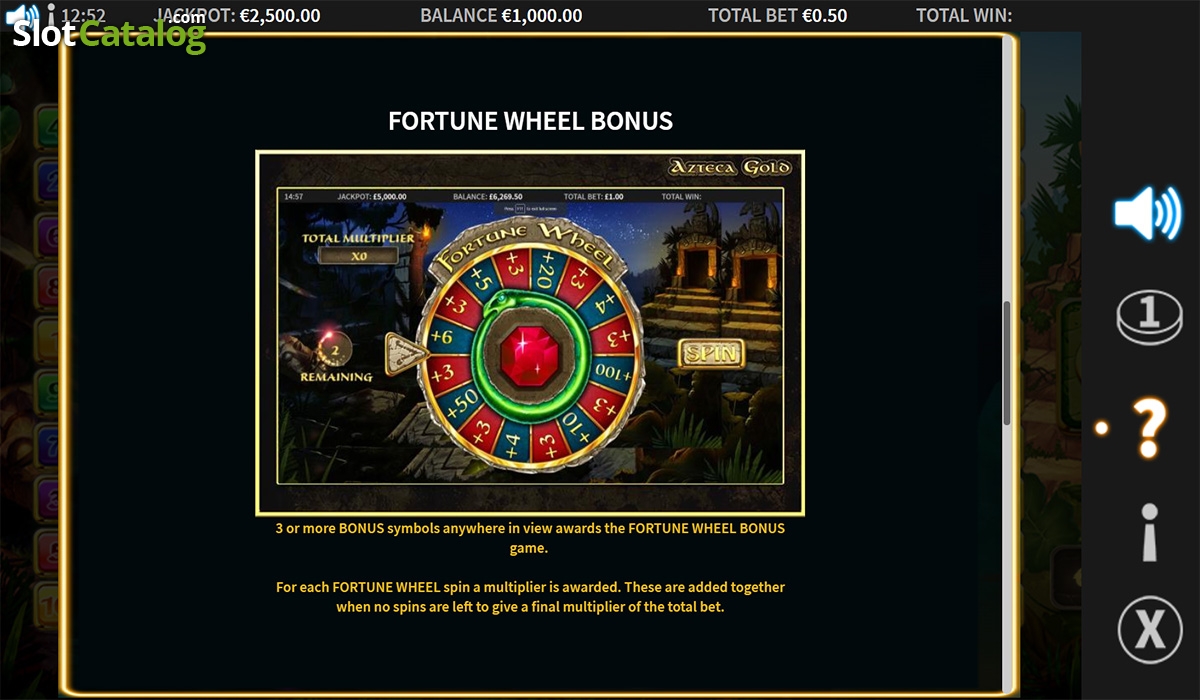Click the JACKPOT €2,500.00 display
The width and height of the screenshot is (1200, 700).
coord(238,15)
